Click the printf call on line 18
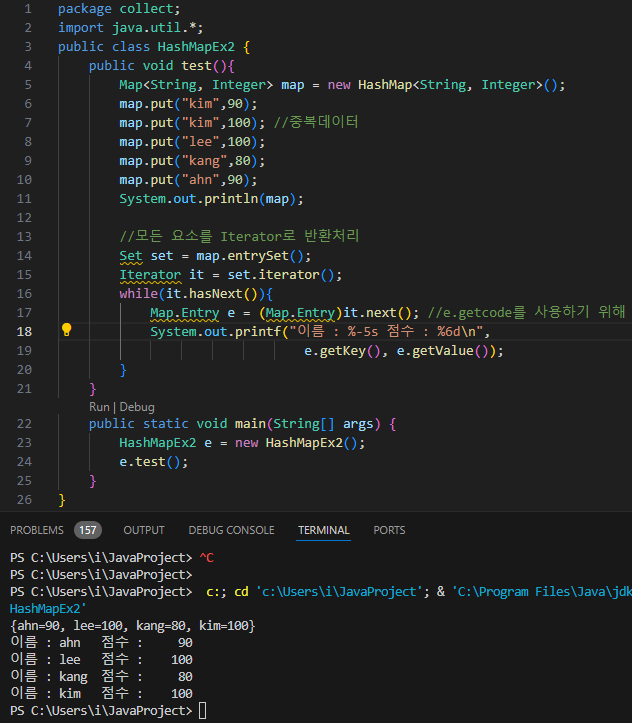 258,332
